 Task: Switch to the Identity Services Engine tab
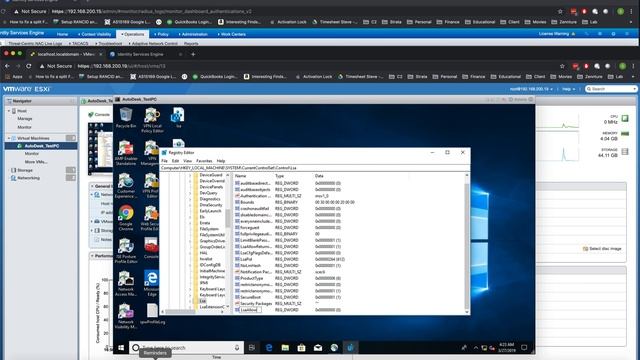click(141, 54)
